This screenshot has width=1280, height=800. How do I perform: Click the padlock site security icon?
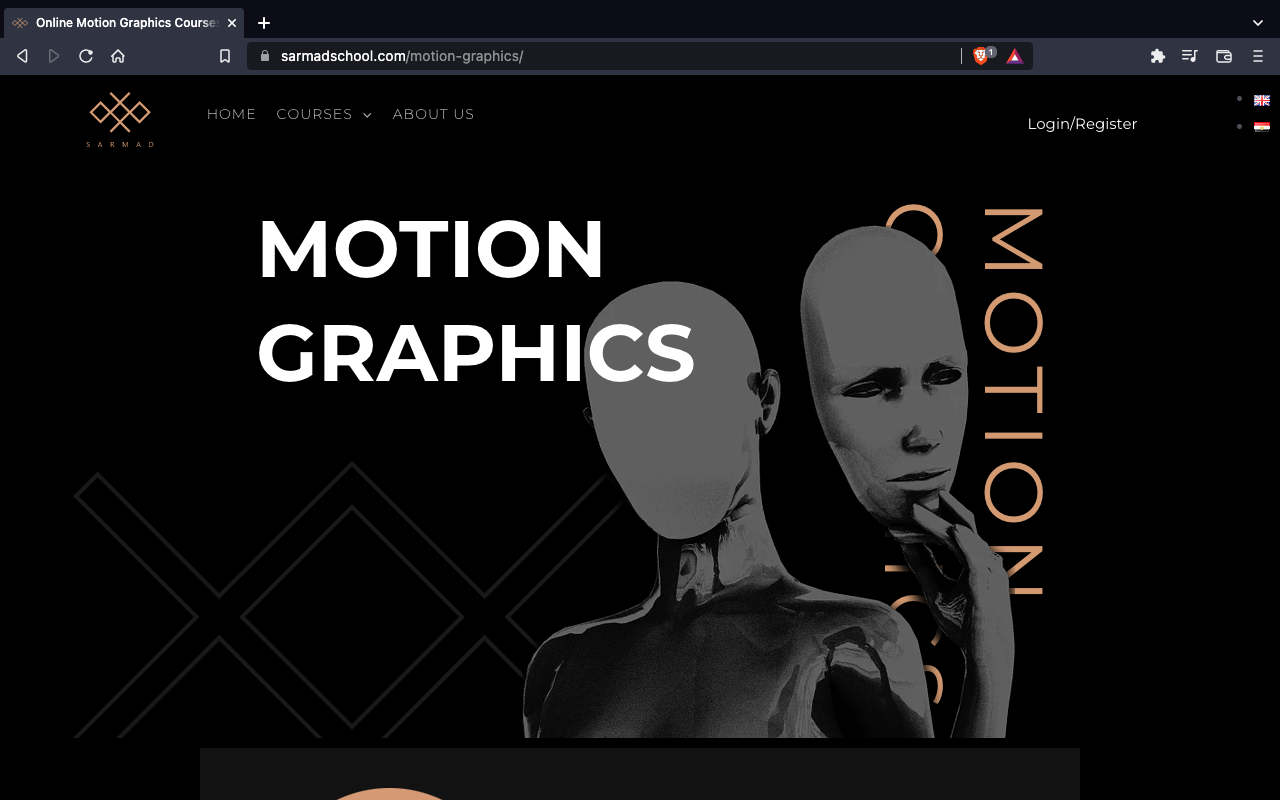[x=265, y=56]
